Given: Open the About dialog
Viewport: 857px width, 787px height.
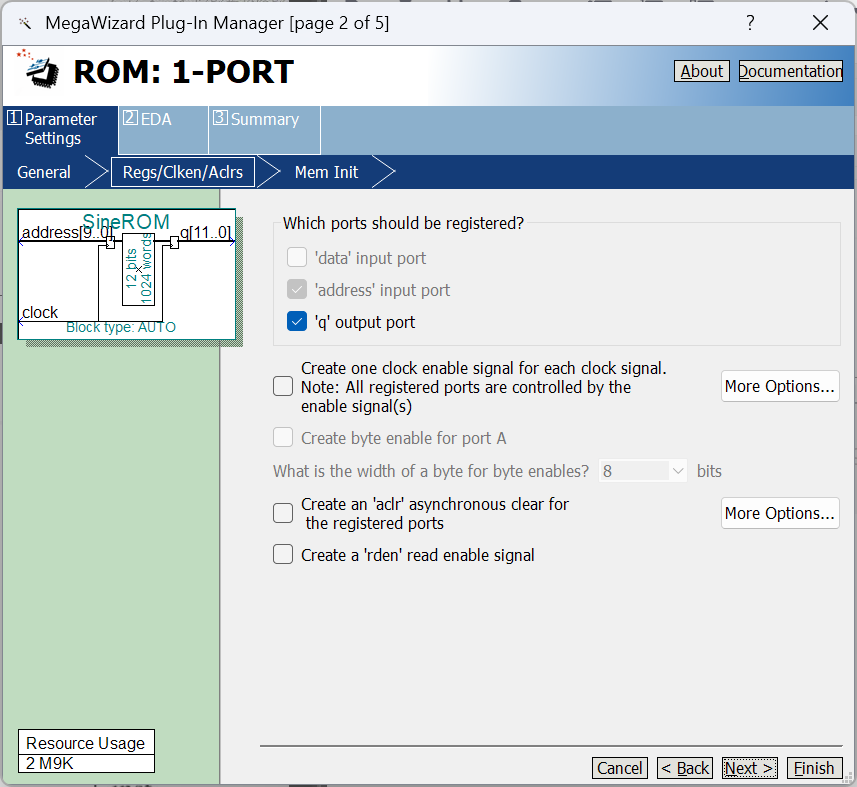Looking at the screenshot, I should point(701,71).
